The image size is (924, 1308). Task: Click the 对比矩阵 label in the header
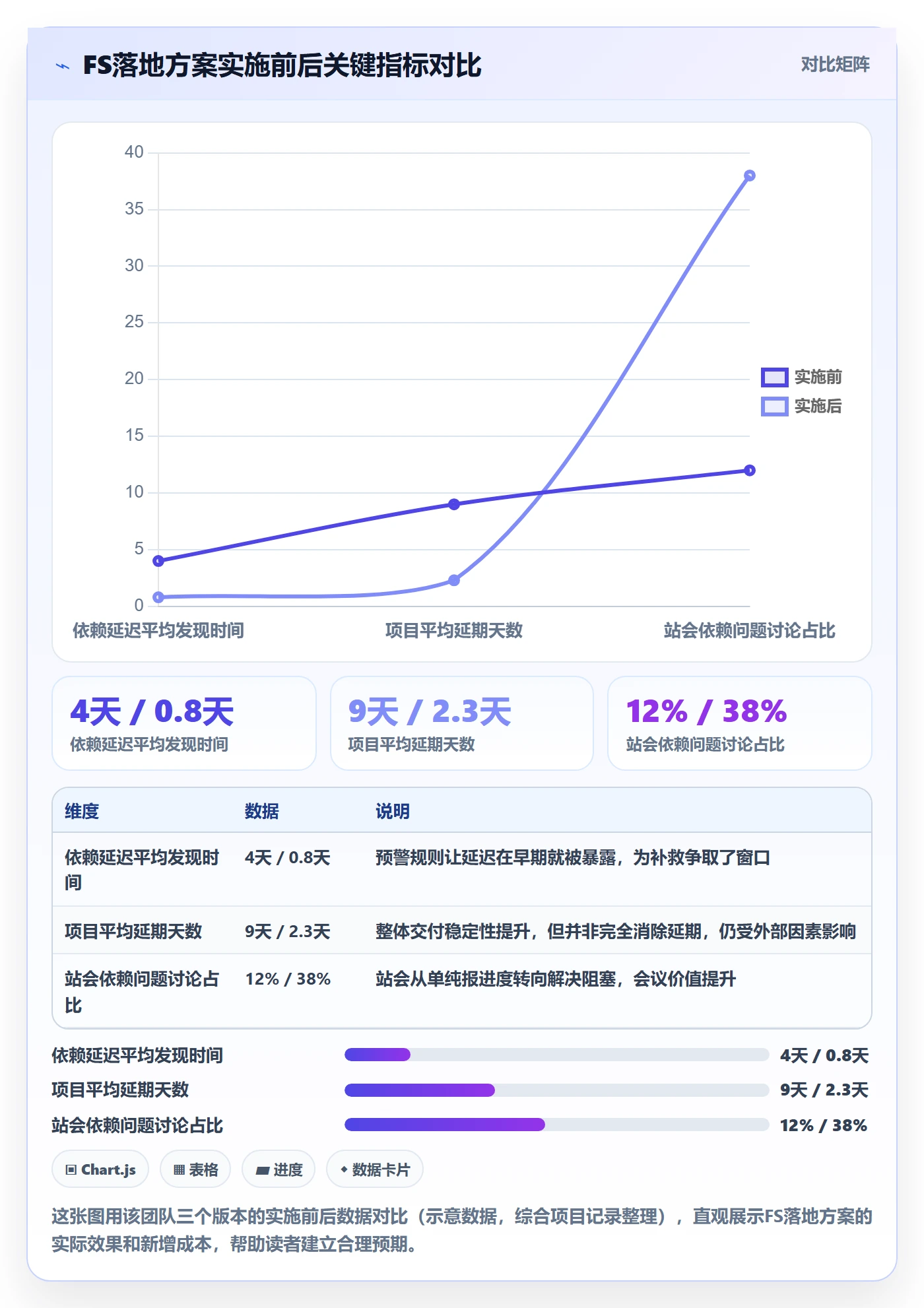[x=835, y=65]
